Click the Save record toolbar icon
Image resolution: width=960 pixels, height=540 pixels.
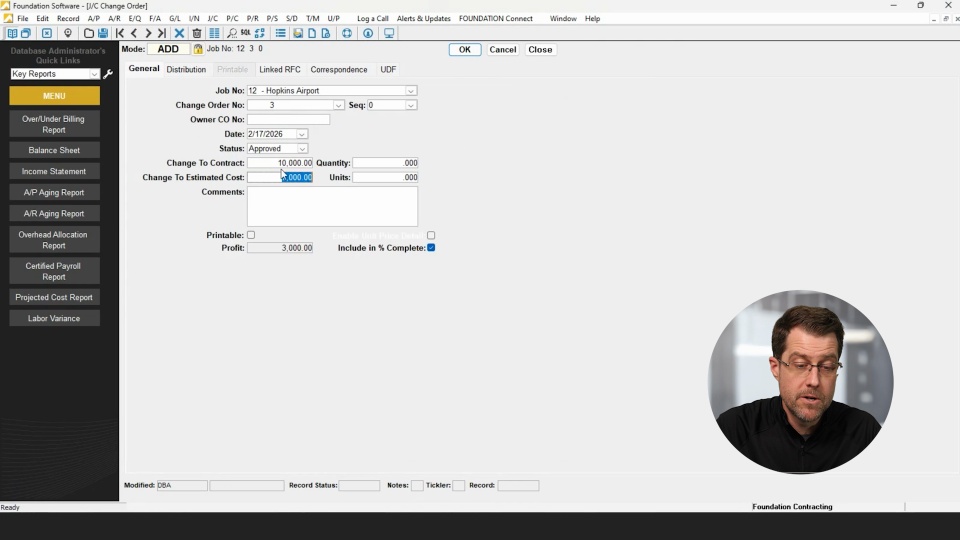pos(103,33)
